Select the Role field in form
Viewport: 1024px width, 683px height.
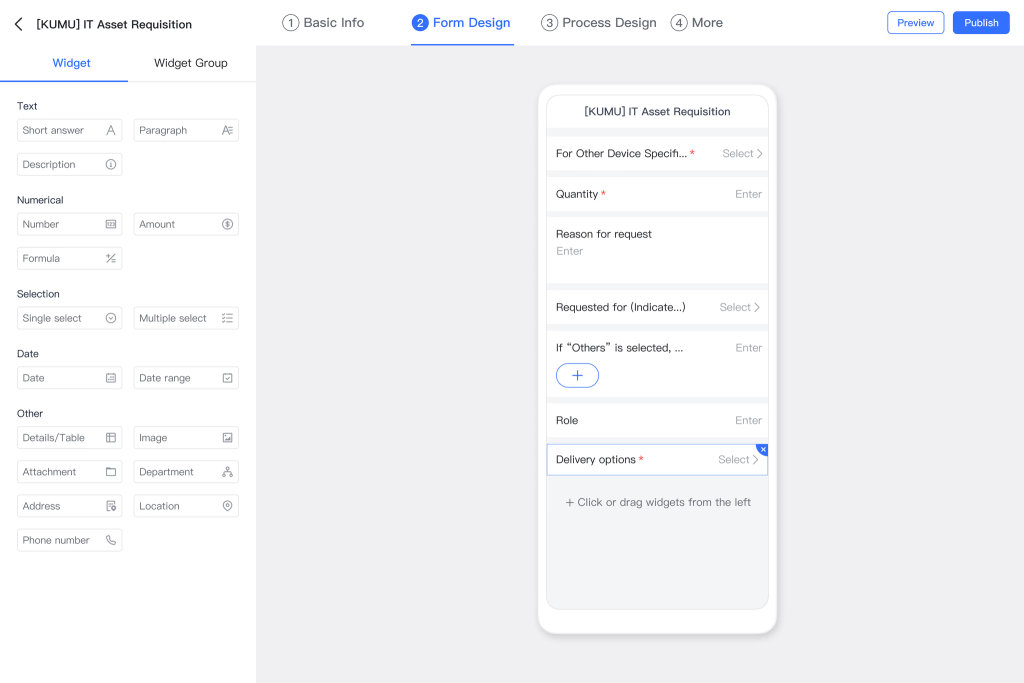tap(657, 421)
